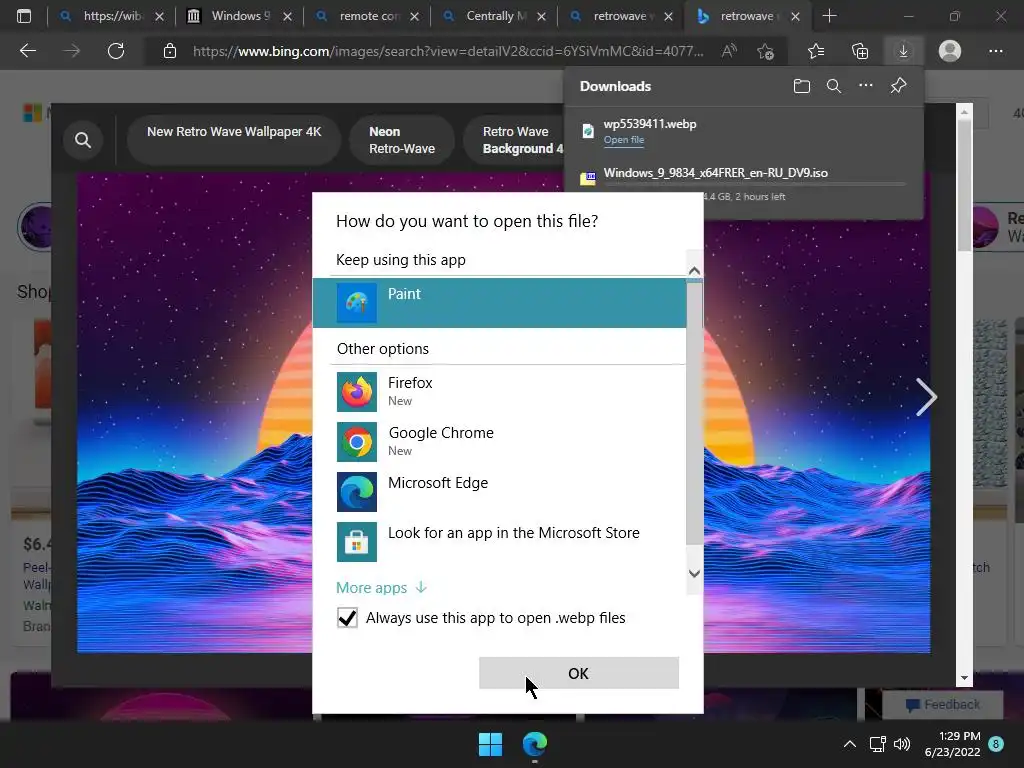This screenshot has width=1024, height=768.
Task: Go to the next image with the right arrow
Action: [925, 397]
